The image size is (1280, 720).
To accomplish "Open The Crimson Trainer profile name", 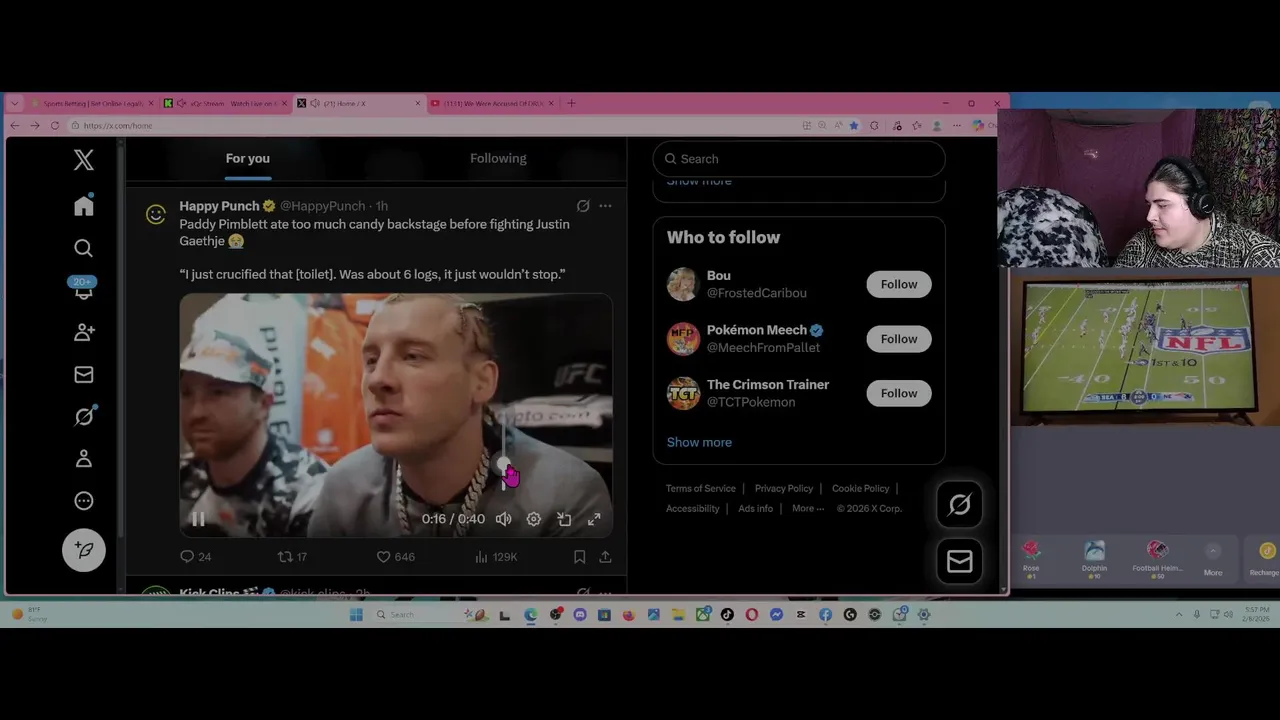I will (768, 384).
